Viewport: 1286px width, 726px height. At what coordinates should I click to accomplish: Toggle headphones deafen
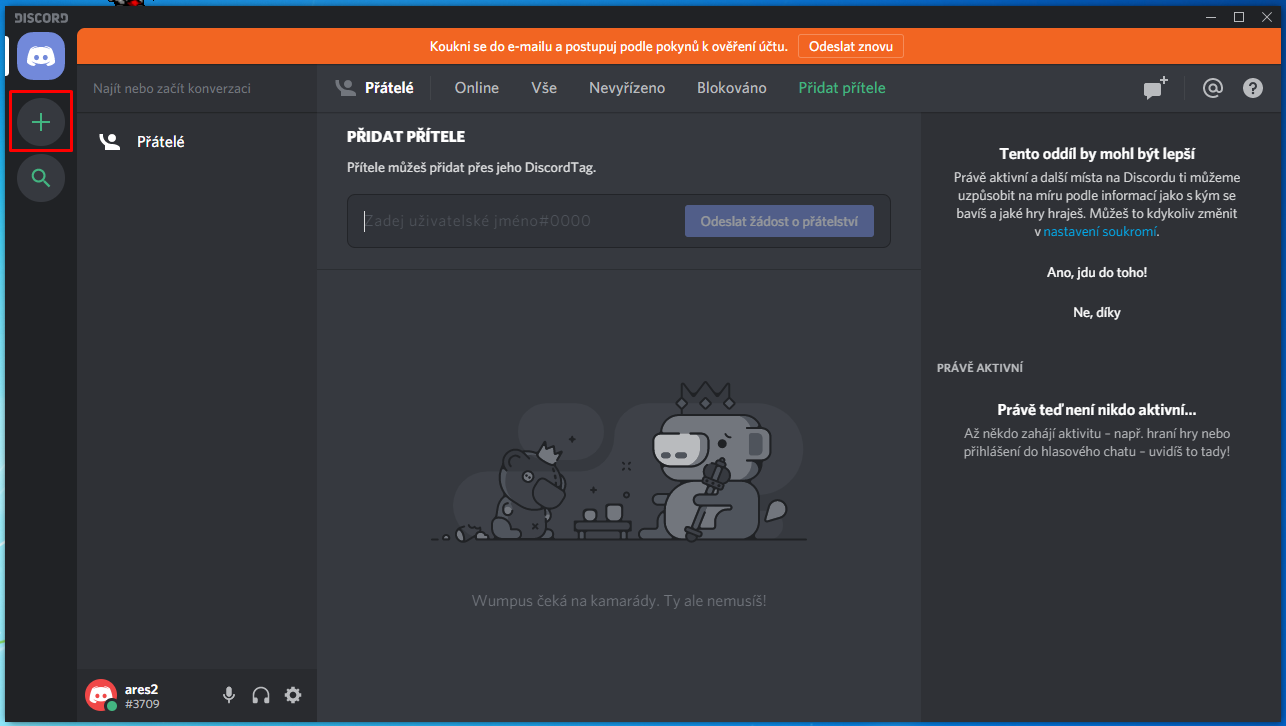(261, 695)
